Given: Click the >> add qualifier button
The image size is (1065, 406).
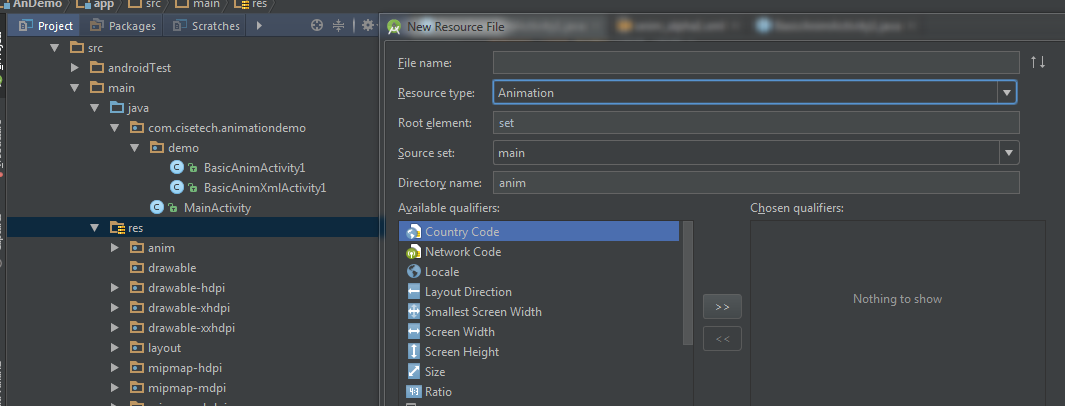Looking at the screenshot, I should 722,306.
